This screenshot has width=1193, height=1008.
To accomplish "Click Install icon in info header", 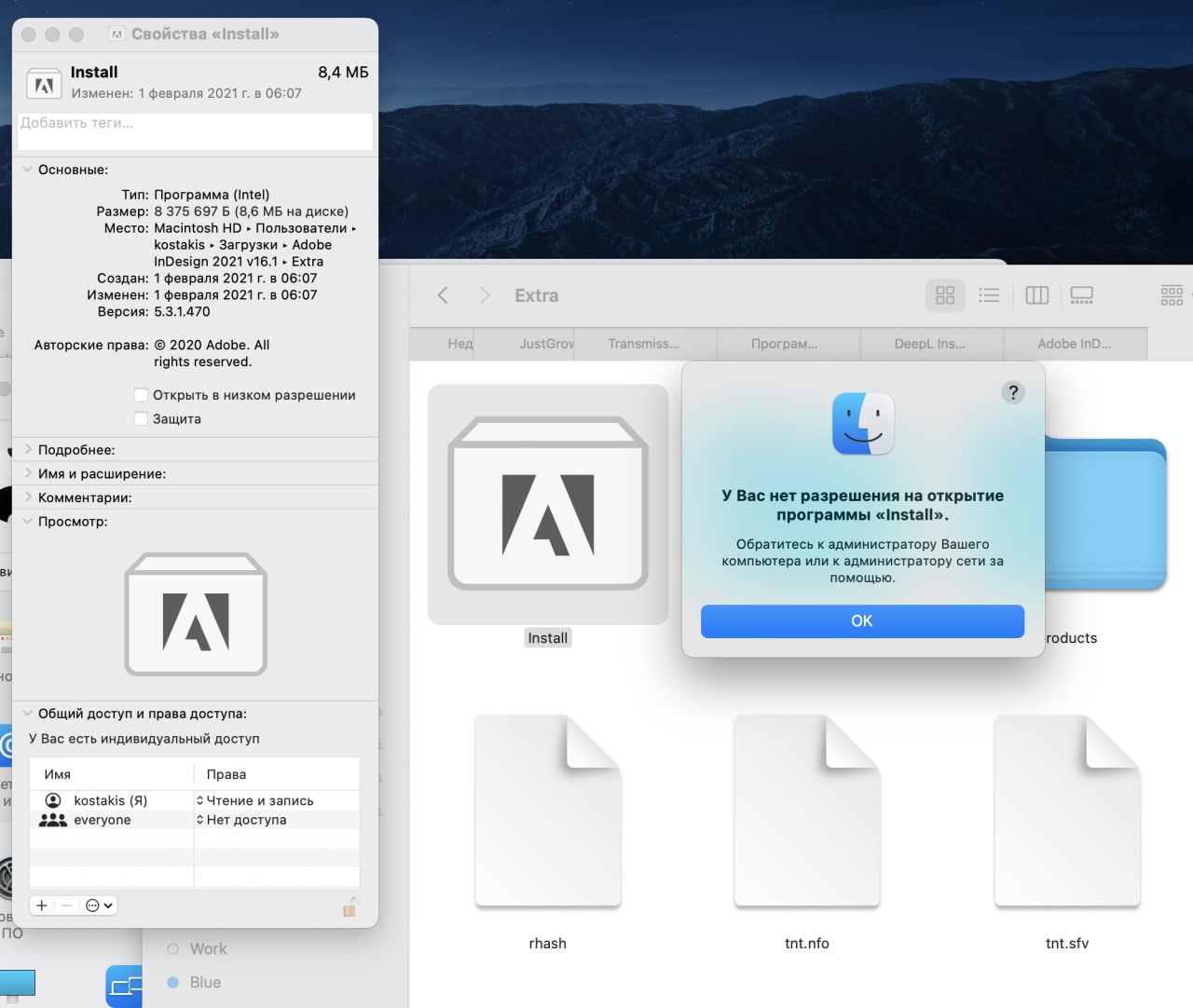I will [x=44, y=84].
